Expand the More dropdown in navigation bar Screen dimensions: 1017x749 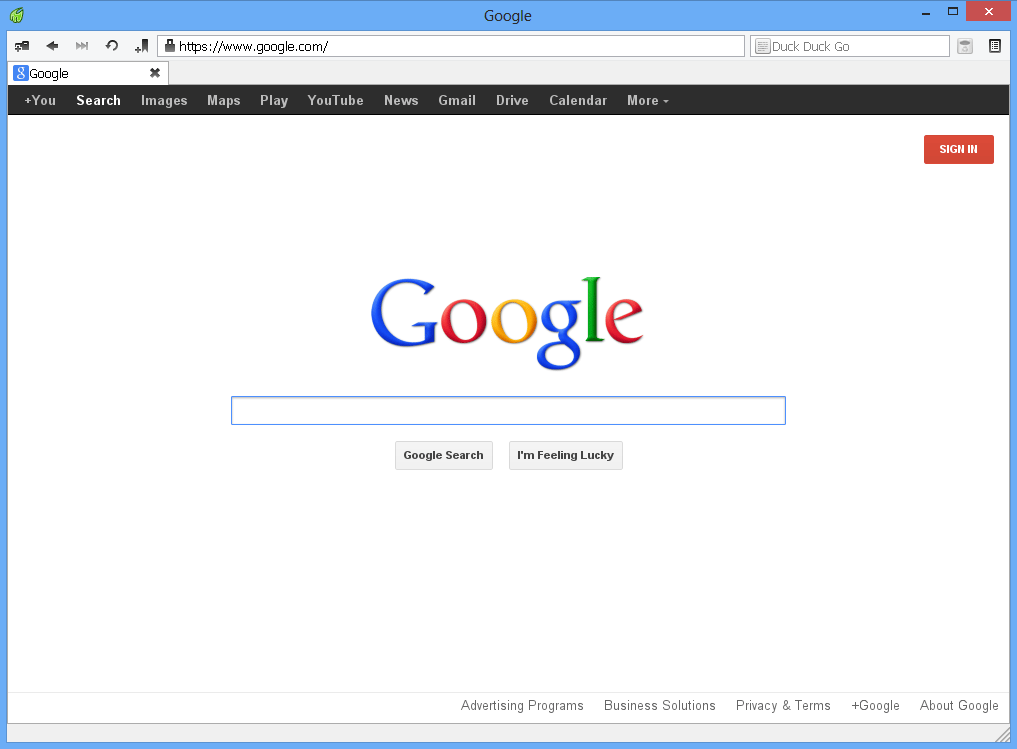(647, 101)
